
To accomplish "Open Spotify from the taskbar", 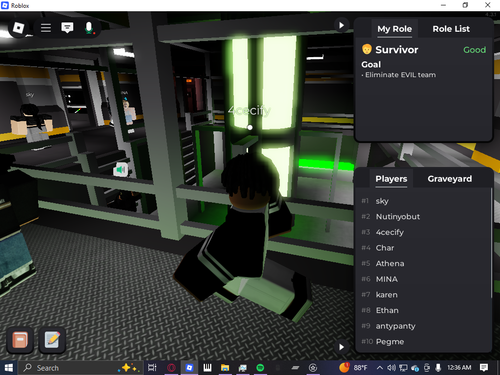I will 260,368.
